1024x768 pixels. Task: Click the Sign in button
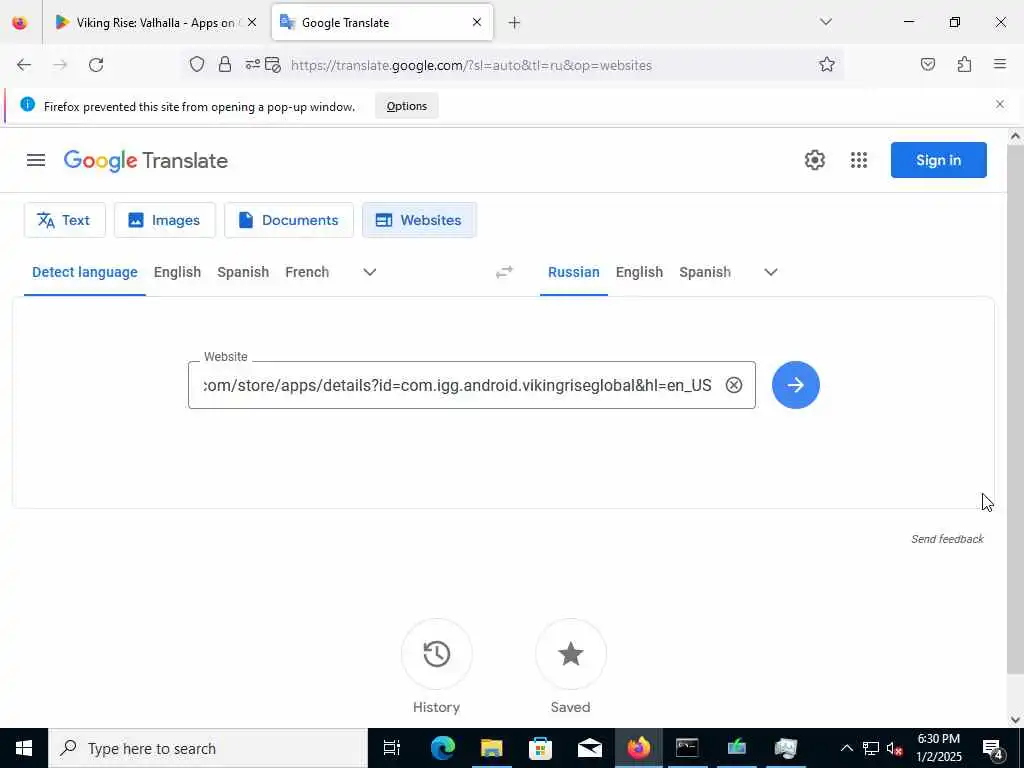(938, 160)
